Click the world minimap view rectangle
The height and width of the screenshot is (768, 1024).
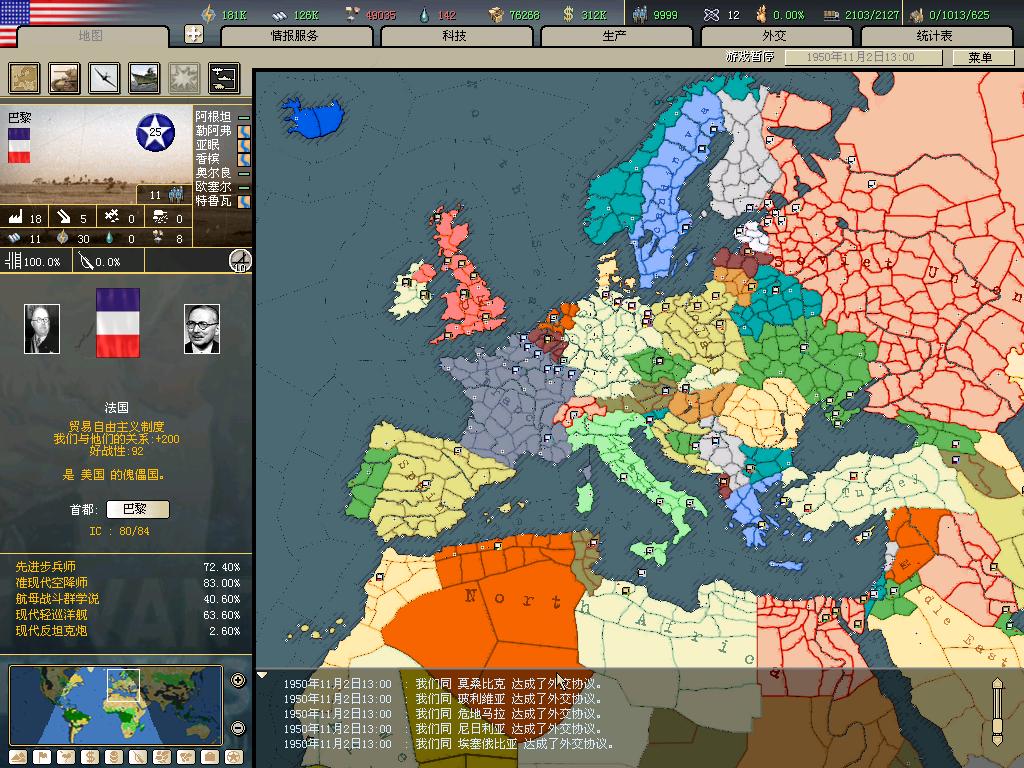tap(123, 685)
